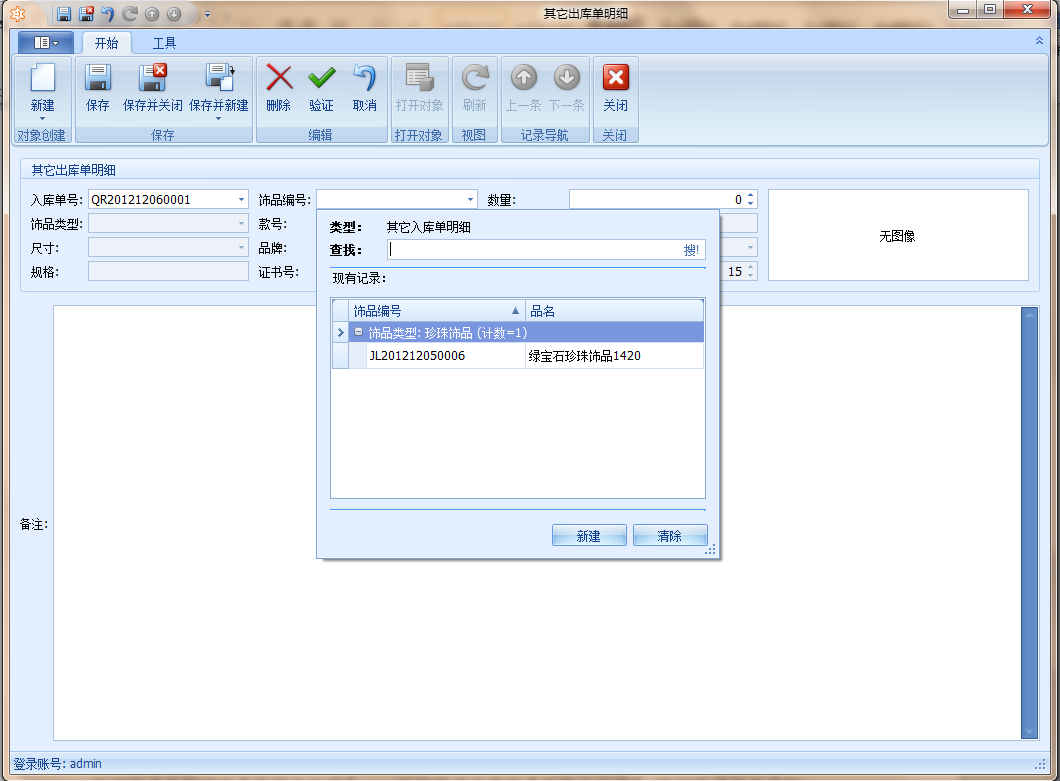The image size is (1060, 781).
Task: Click the 刷新 (Refresh) icon
Action: coord(475,78)
